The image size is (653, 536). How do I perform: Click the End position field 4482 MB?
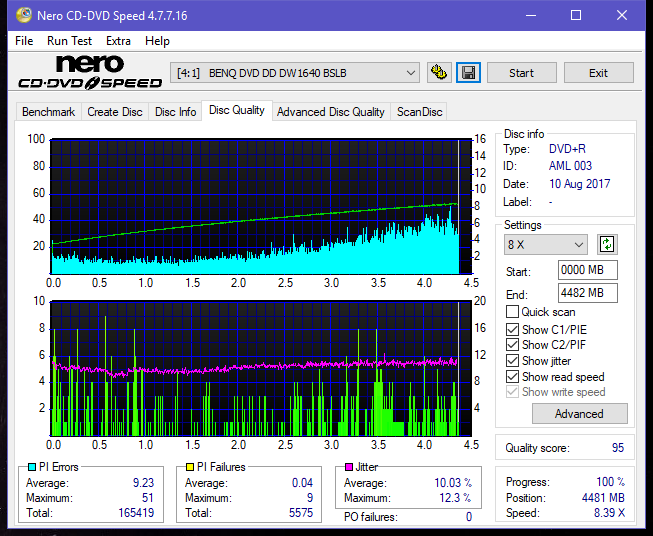pyautogui.click(x=588, y=293)
